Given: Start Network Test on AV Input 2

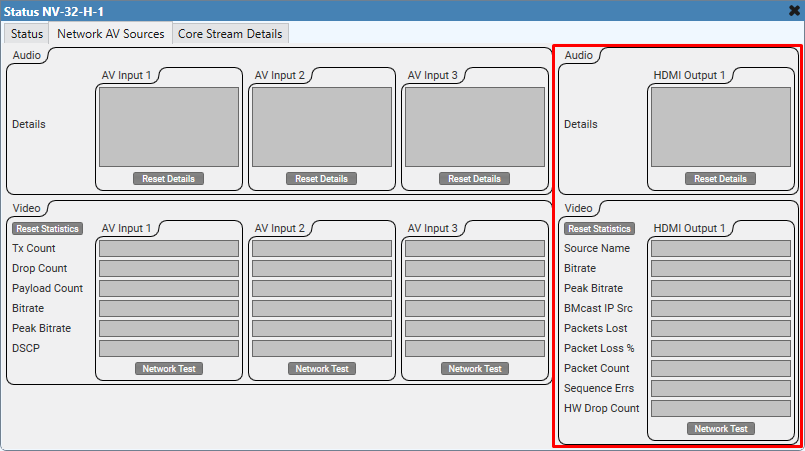Looking at the screenshot, I should (321, 369).
